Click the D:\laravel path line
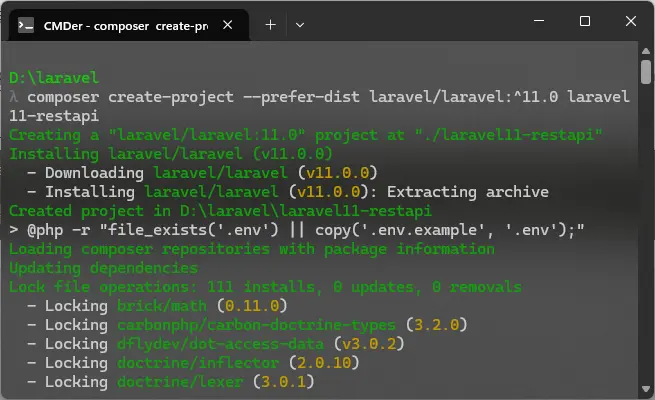Viewport: 655px width, 400px height. [x=54, y=77]
